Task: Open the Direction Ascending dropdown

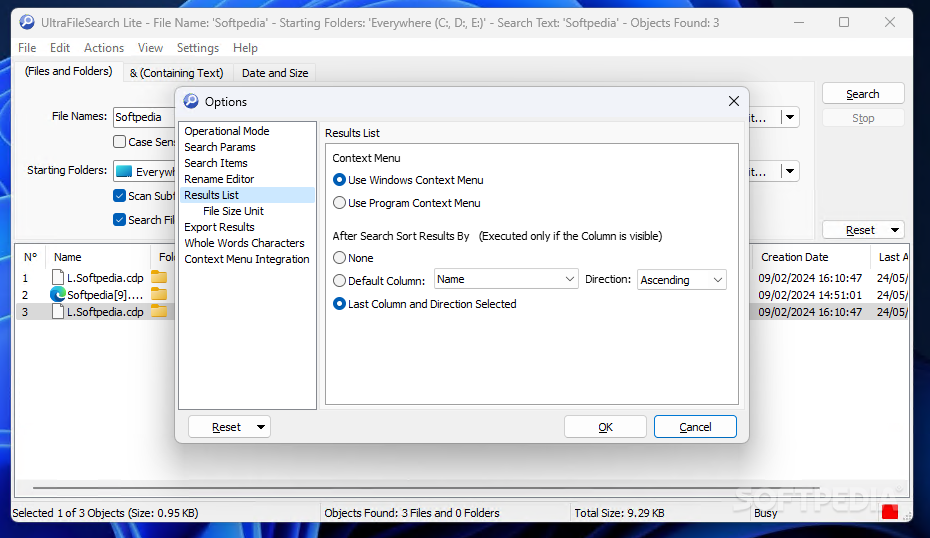Action: (681, 279)
